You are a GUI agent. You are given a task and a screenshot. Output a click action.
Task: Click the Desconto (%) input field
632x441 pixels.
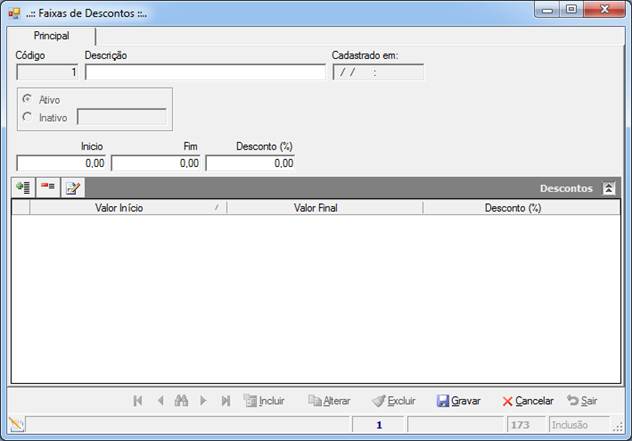250,163
